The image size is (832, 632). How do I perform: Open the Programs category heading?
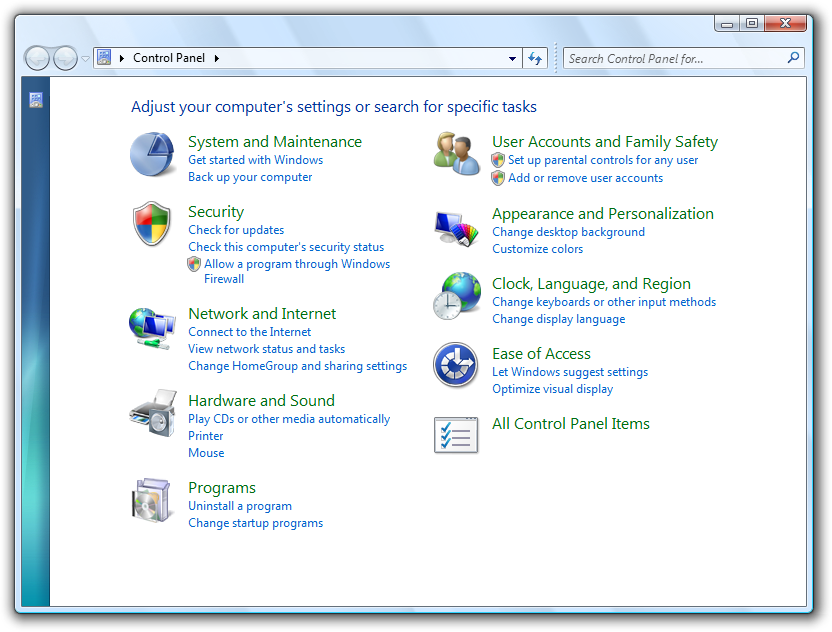pos(222,488)
